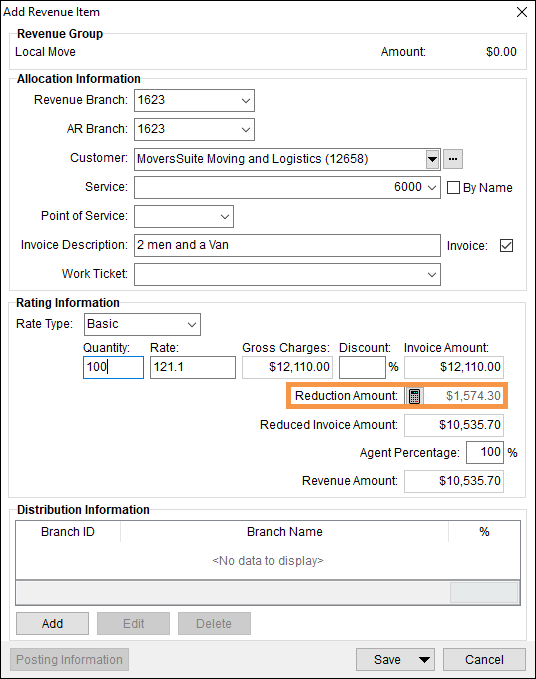Click the '<No data to display>' text
Viewport: 536px width, 679px height.
click(268, 561)
